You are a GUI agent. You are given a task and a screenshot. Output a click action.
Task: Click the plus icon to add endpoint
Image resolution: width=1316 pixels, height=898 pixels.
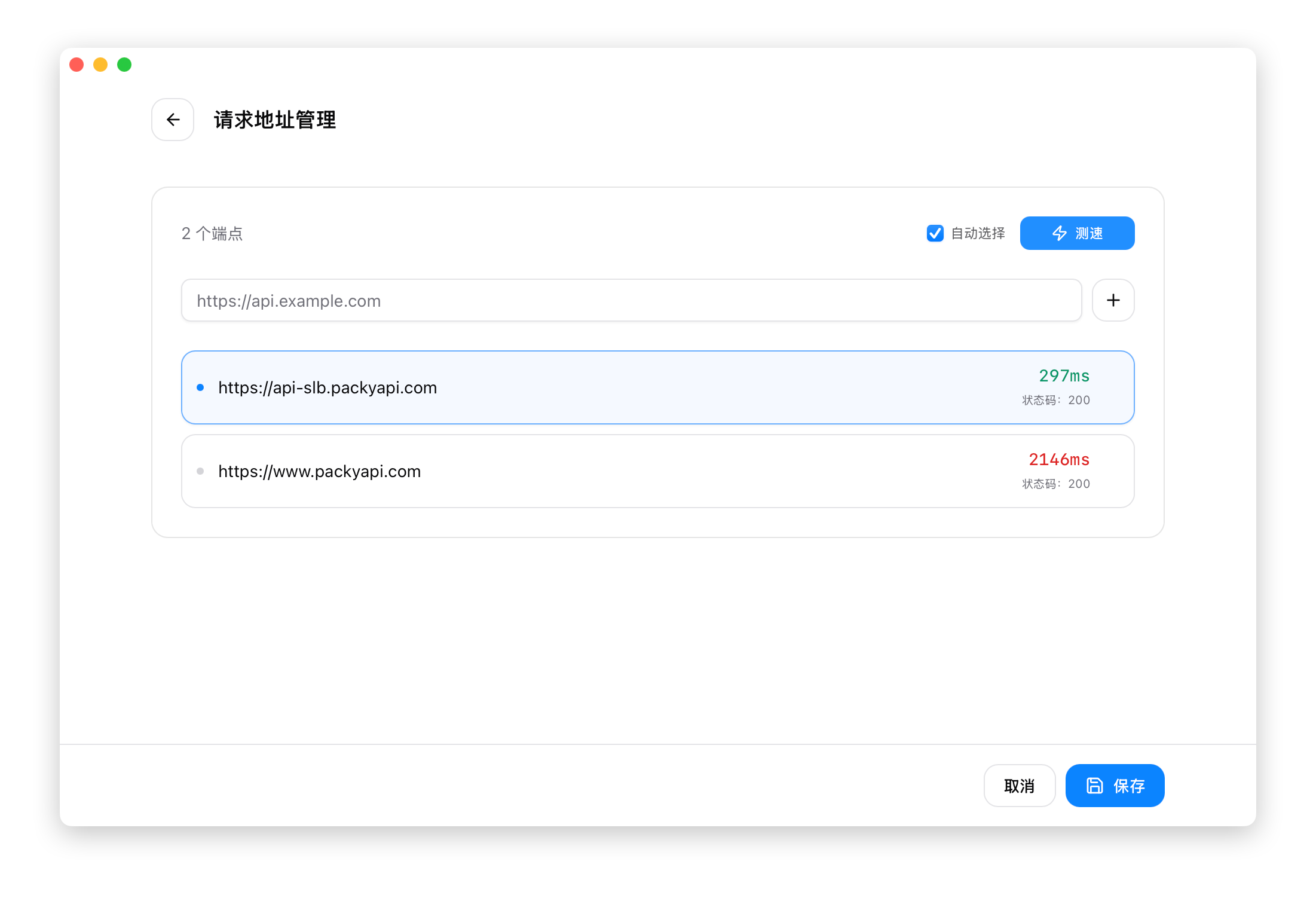tap(1113, 300)
